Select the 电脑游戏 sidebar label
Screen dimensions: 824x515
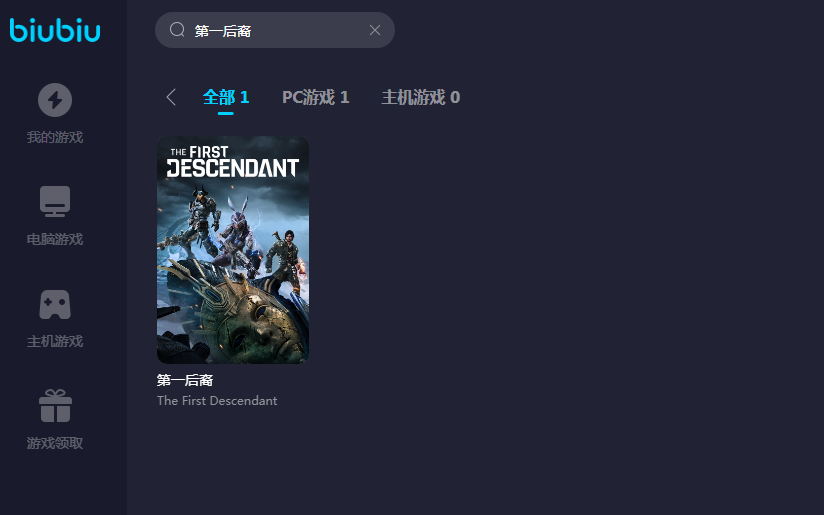tap(55, 240)
